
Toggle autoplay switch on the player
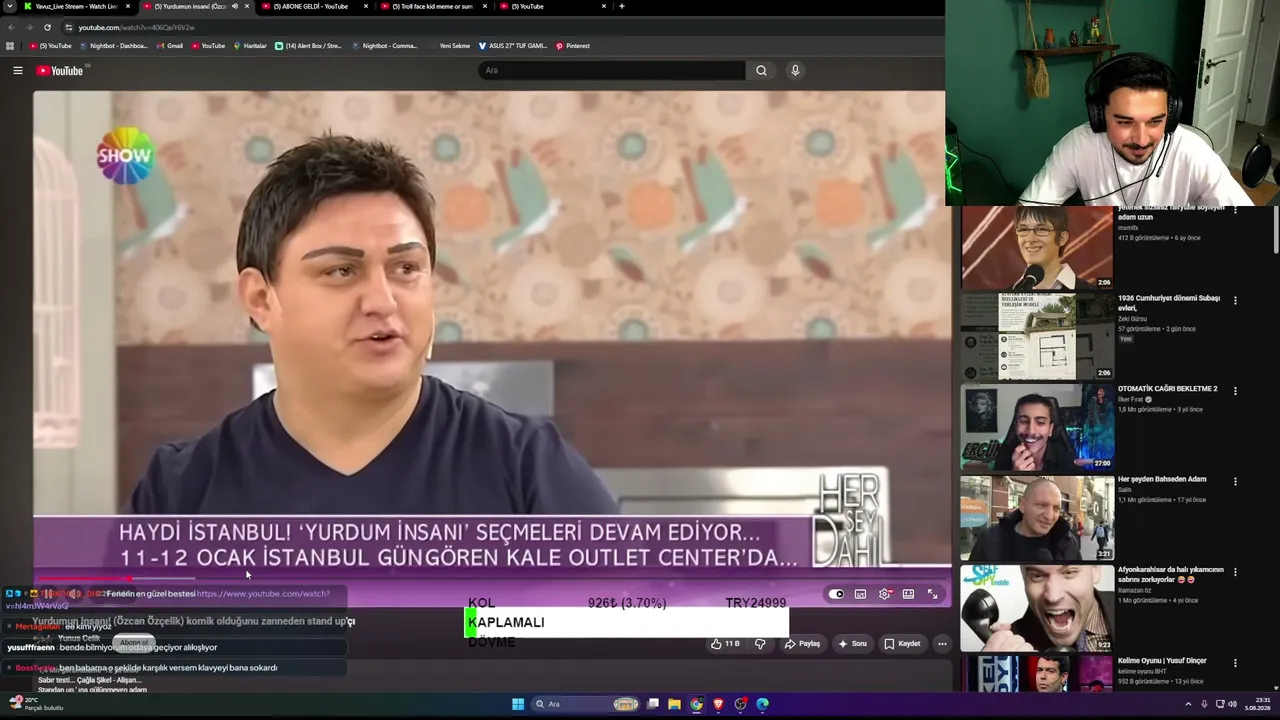(x=836, y=594)
